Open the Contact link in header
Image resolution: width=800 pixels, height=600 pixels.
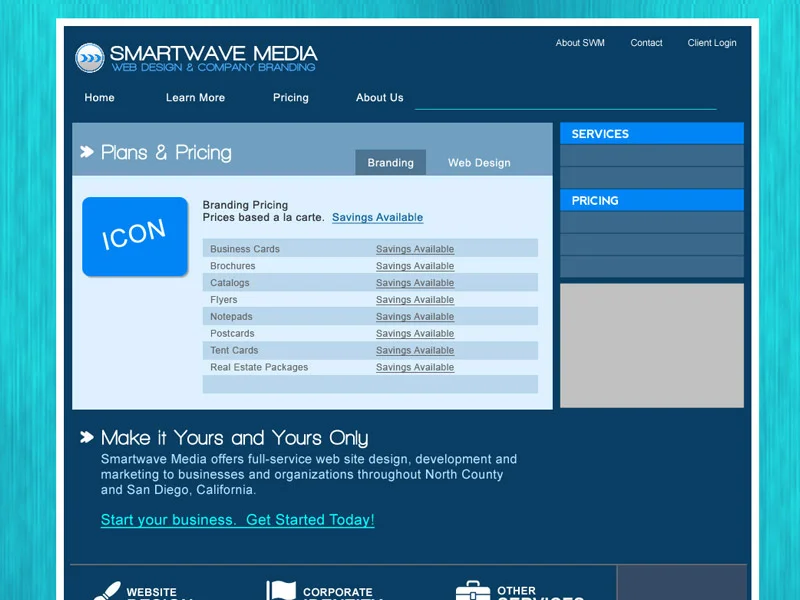coord(646,43)
